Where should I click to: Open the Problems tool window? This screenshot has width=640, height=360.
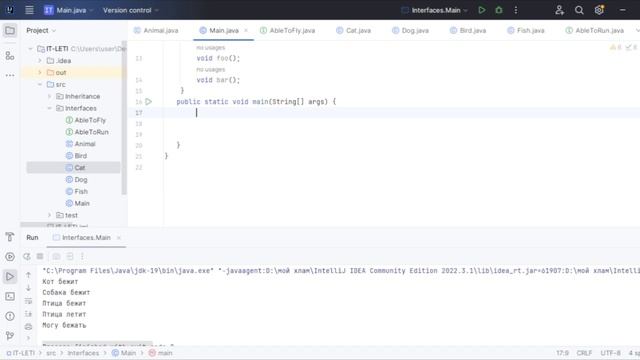10,316
